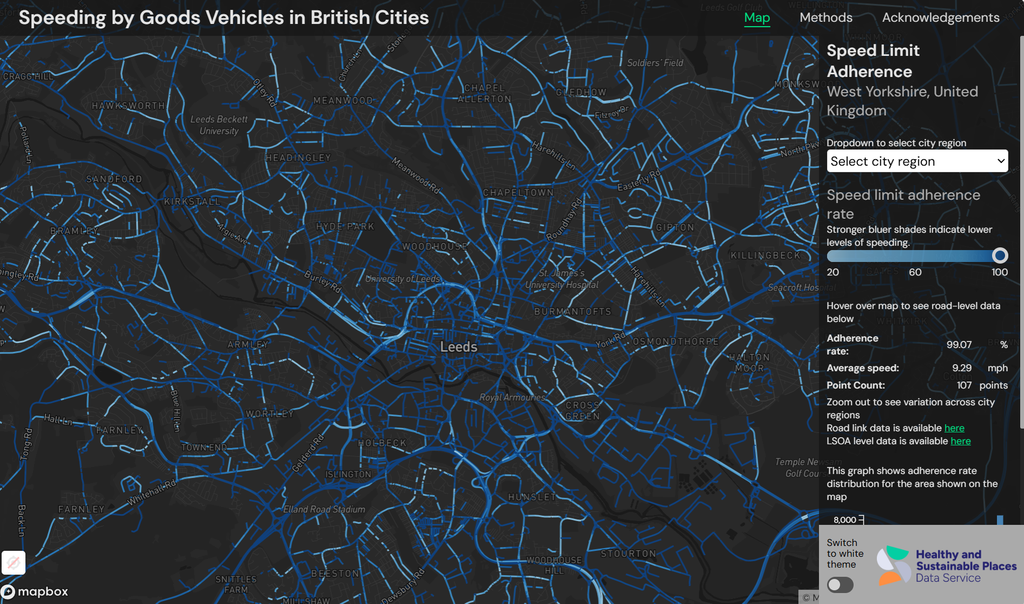Open the LSOA level data 'here' link
The image size is (1024, 604).
(x=961, y=441)
